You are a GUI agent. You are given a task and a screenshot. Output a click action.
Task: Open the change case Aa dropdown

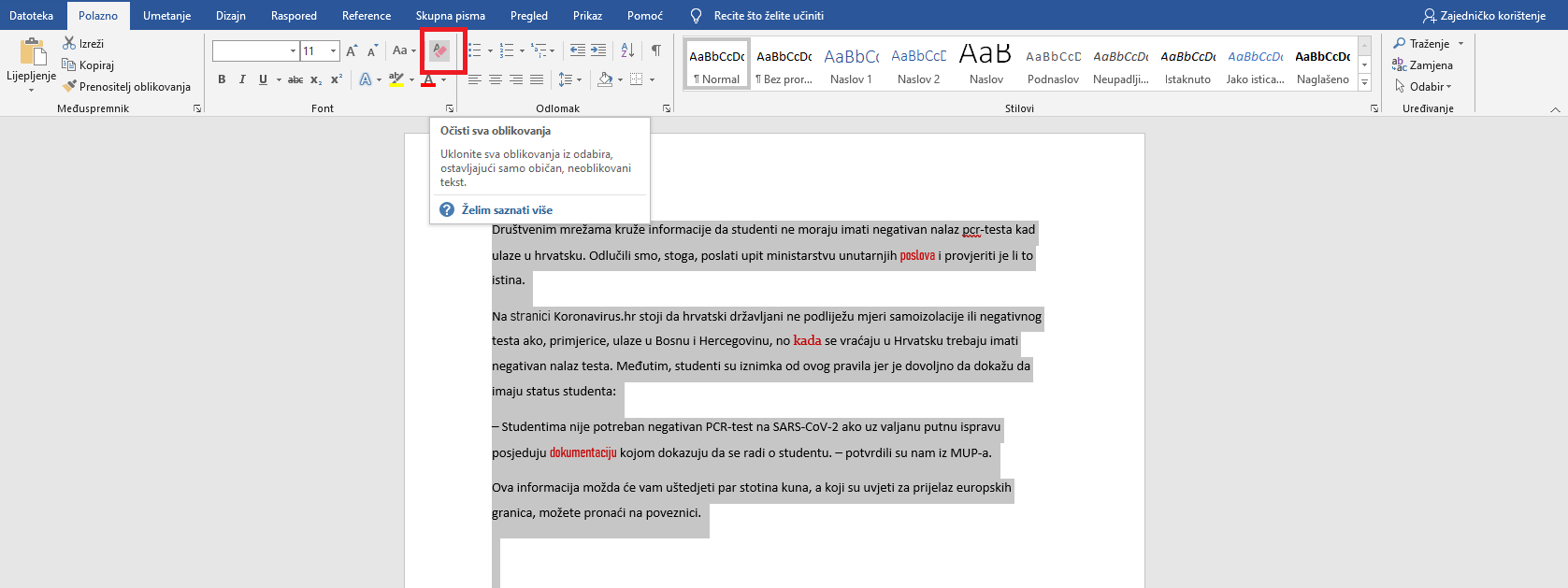[404, 50]
